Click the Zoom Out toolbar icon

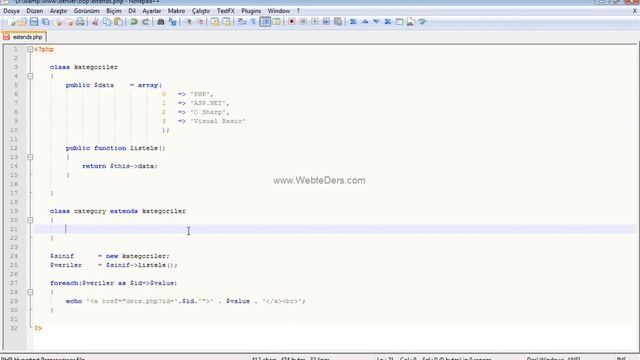point(200,22)
